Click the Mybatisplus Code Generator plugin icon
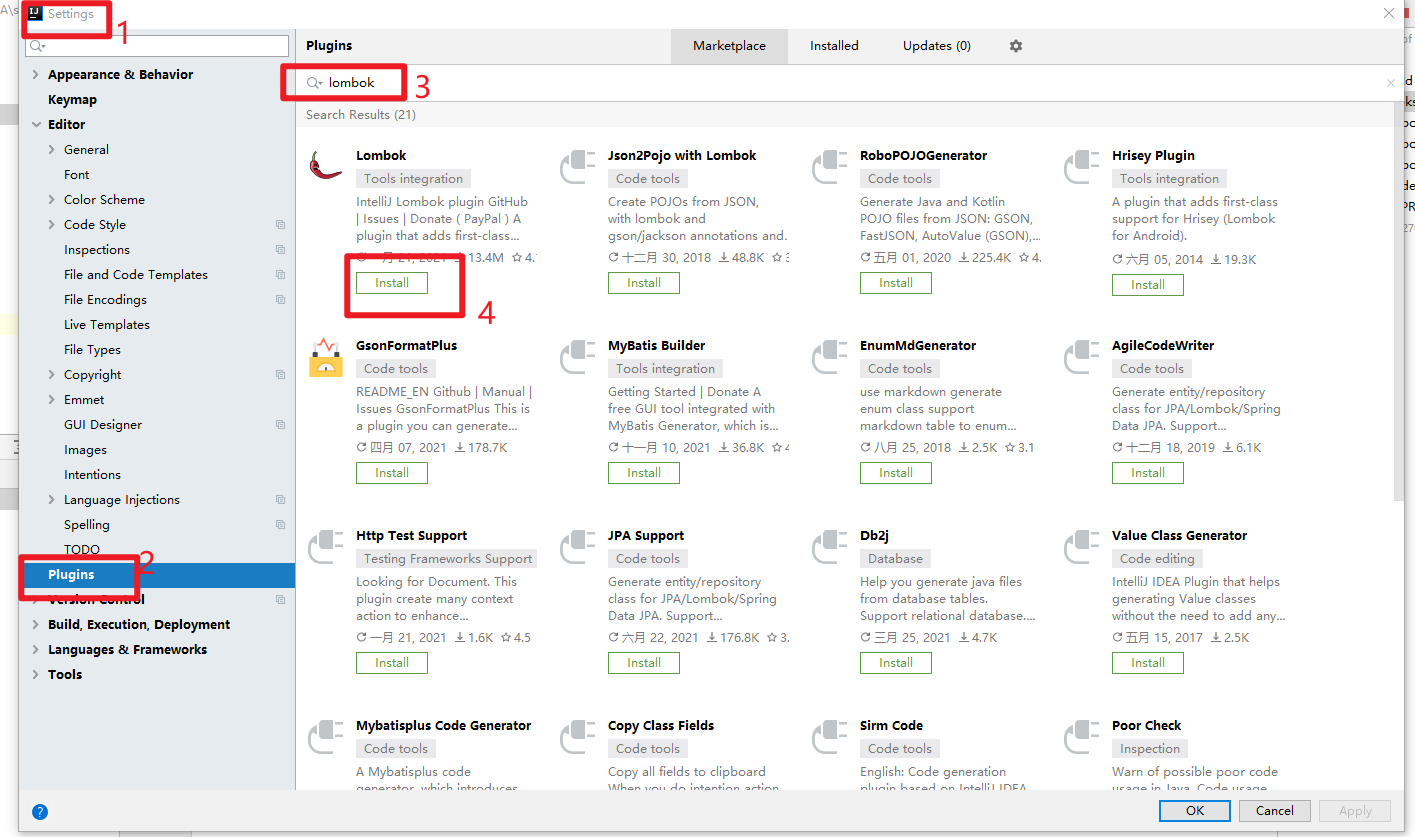Viewport: 1415px width, 837px height. [x=326, y=736]
